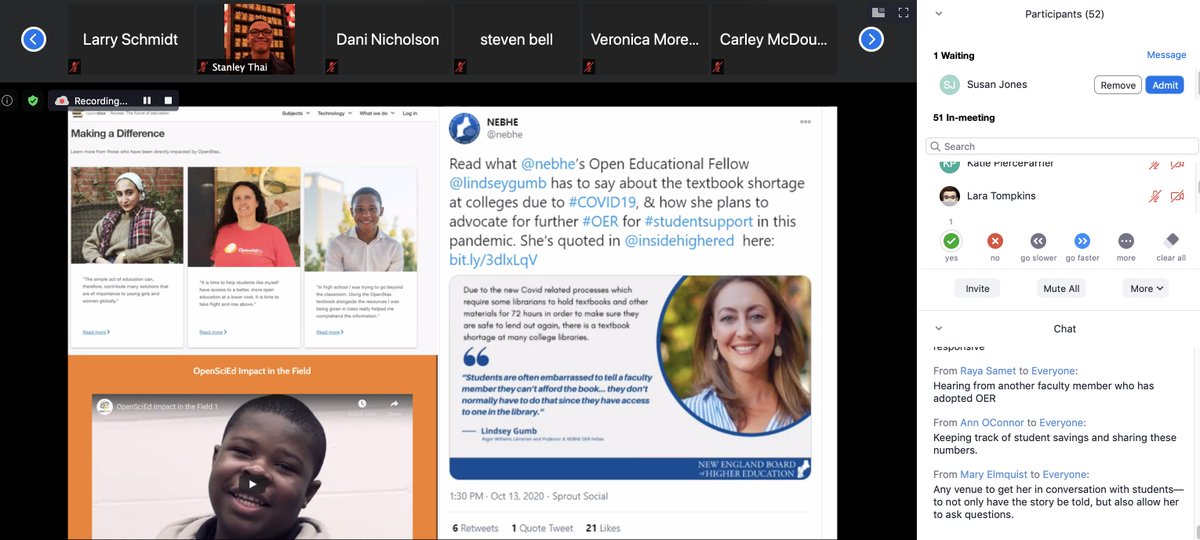1200x540 pixels.
Task: Click Lara Tompkins' video-off camera icon
Action: pyautogui.click(x=1177, y=195)
